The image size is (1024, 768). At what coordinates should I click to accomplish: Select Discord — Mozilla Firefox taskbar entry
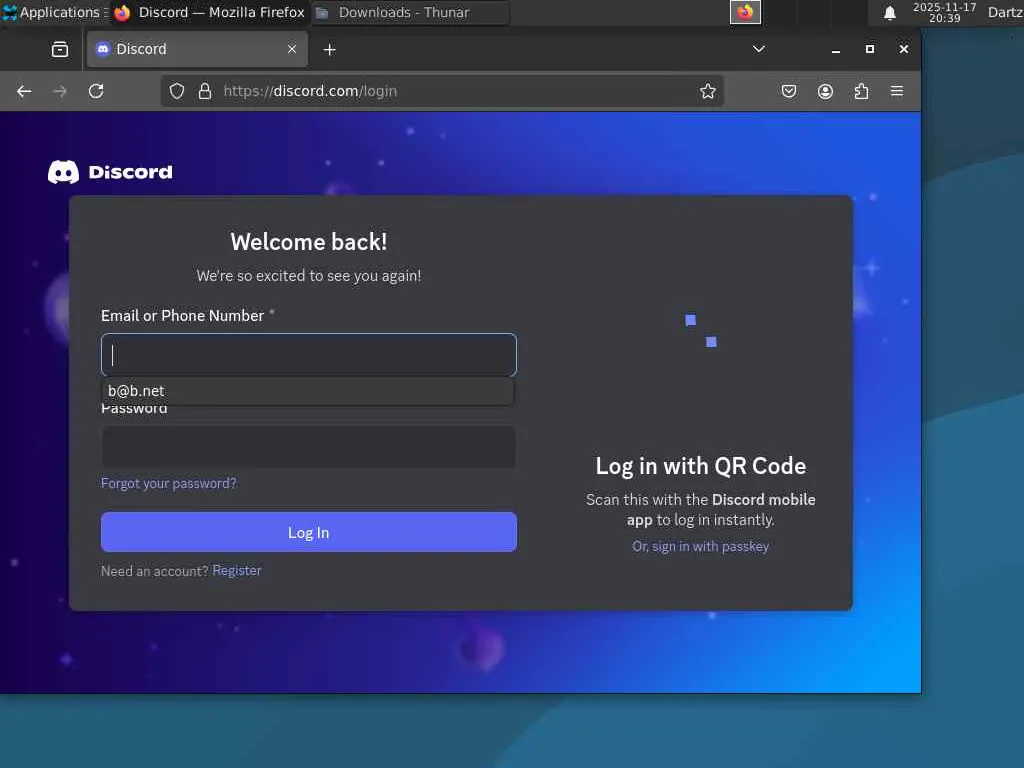point(209,12)
